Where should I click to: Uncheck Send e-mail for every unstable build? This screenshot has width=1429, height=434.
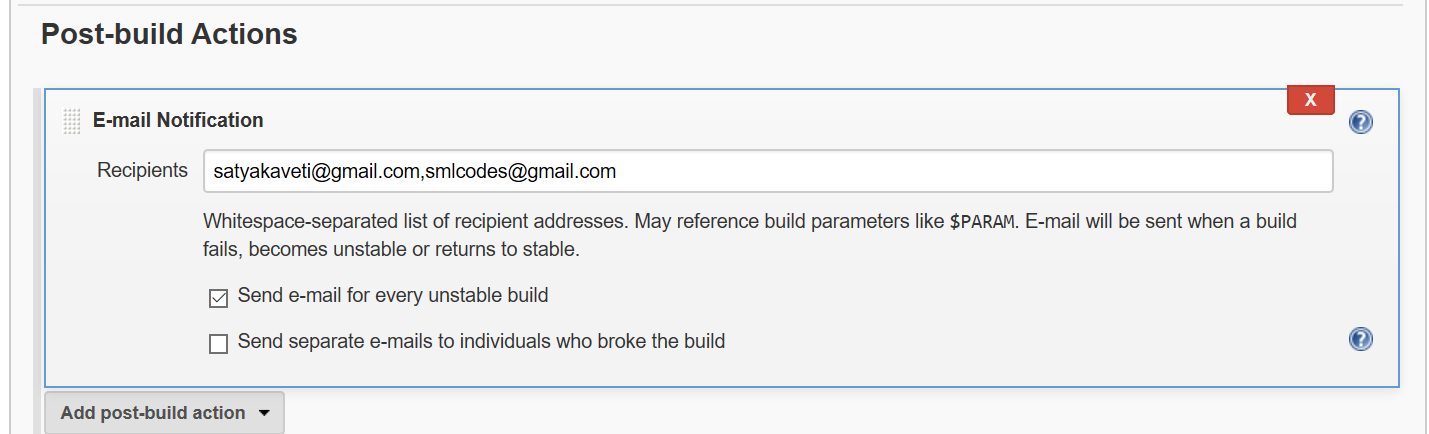(x=218, y=298)
